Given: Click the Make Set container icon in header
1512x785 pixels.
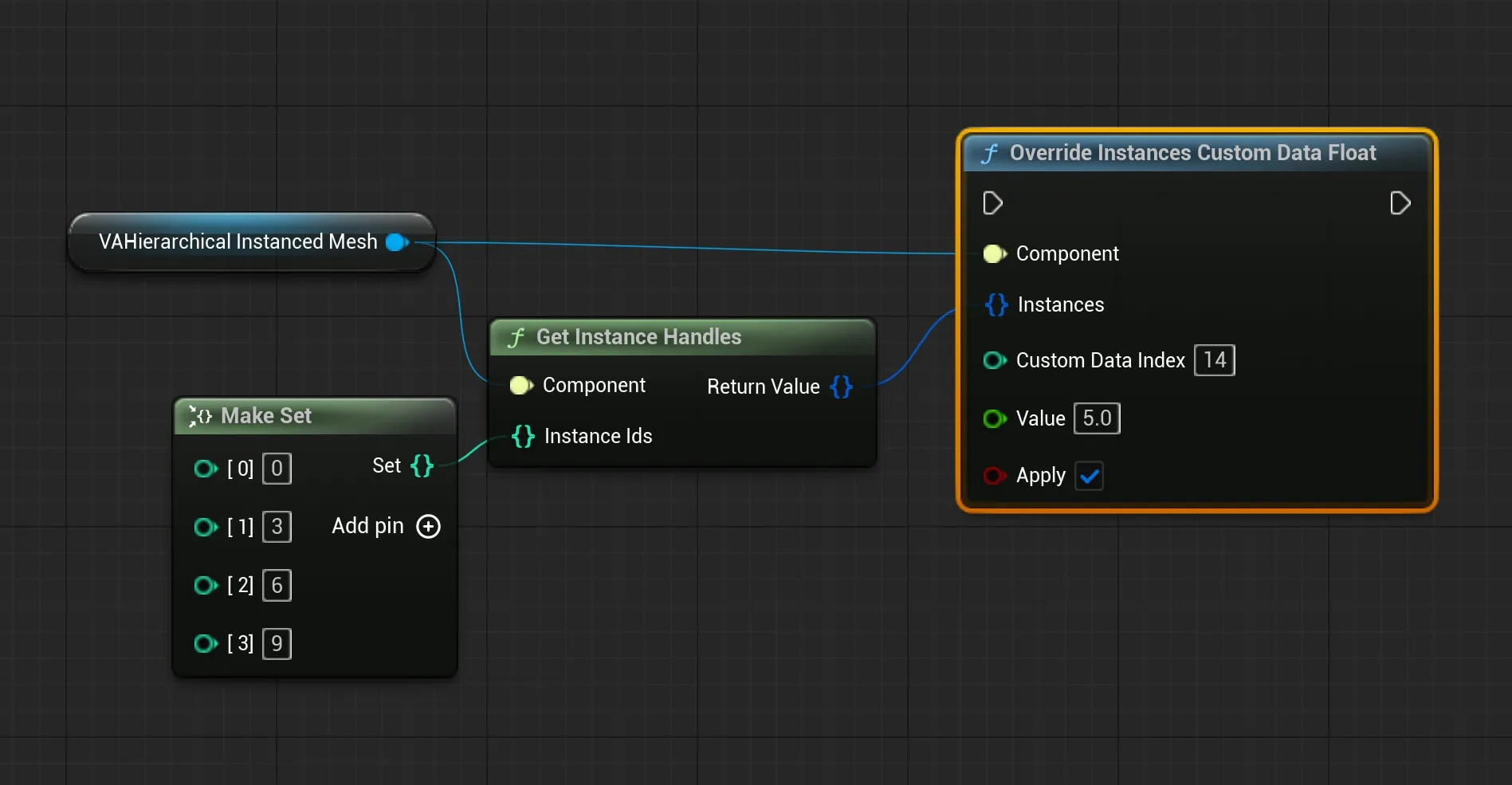Looking at the screenshot, I should point(200,416).
